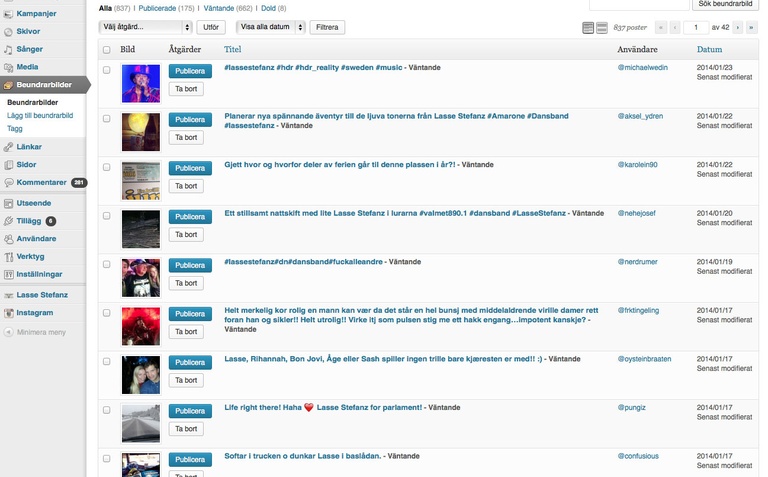768x477 pixels.
Task: Tick the select-all checkbox in table header
Action: [x=107, y=49]
